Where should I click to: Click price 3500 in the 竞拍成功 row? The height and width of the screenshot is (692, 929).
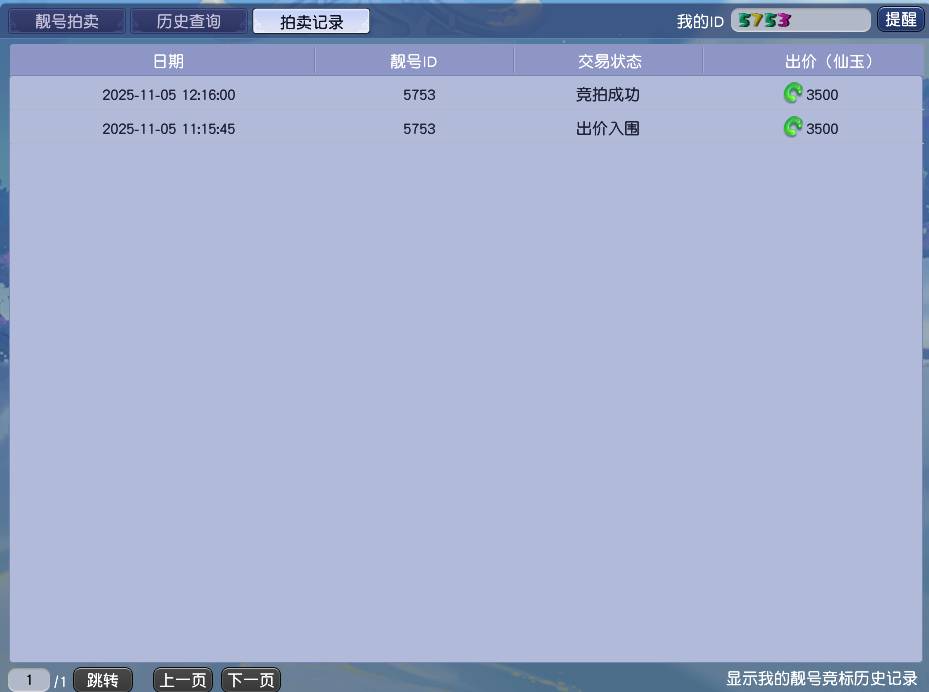pos(822,95)
